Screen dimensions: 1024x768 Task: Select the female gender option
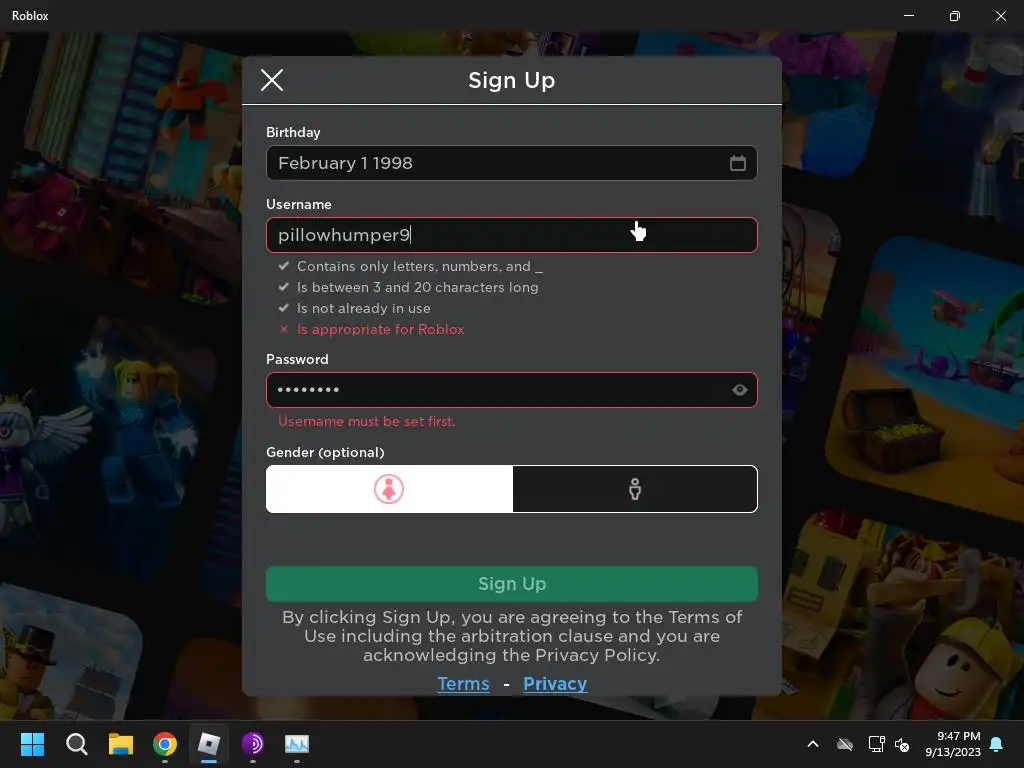tap(389, 489)
